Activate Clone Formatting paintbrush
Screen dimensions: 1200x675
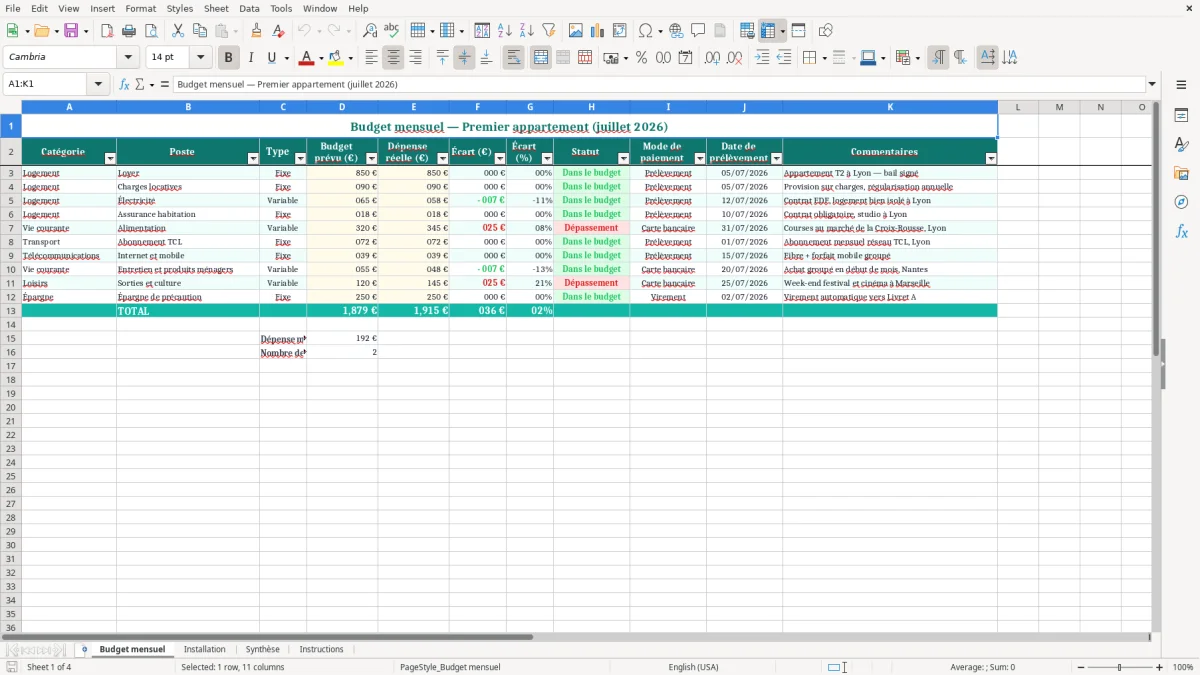256,31
